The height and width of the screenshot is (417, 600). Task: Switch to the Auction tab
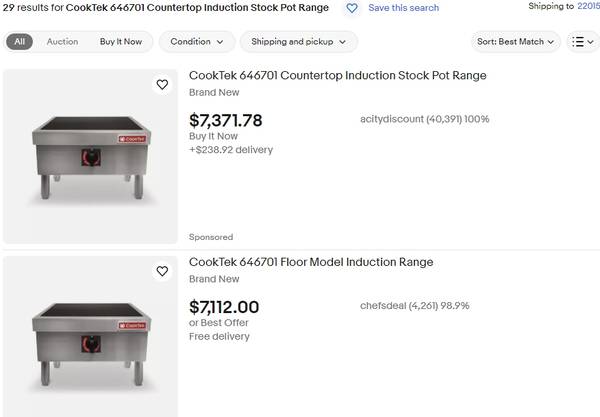[62, 42]
